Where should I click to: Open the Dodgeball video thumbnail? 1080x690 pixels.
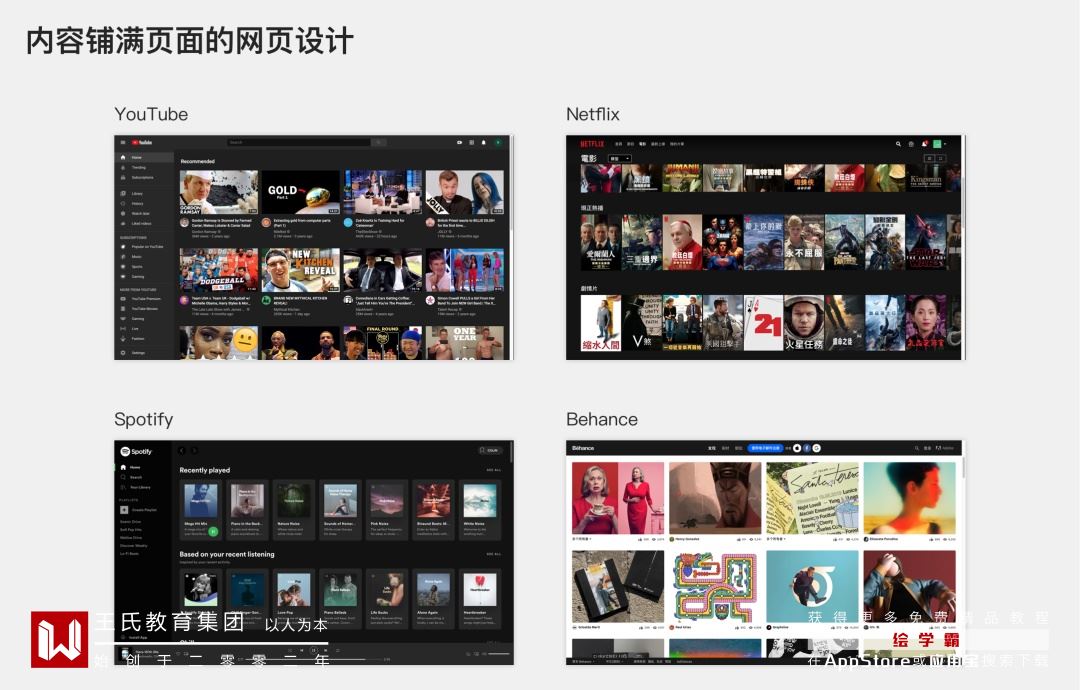[x=219, y=270]
